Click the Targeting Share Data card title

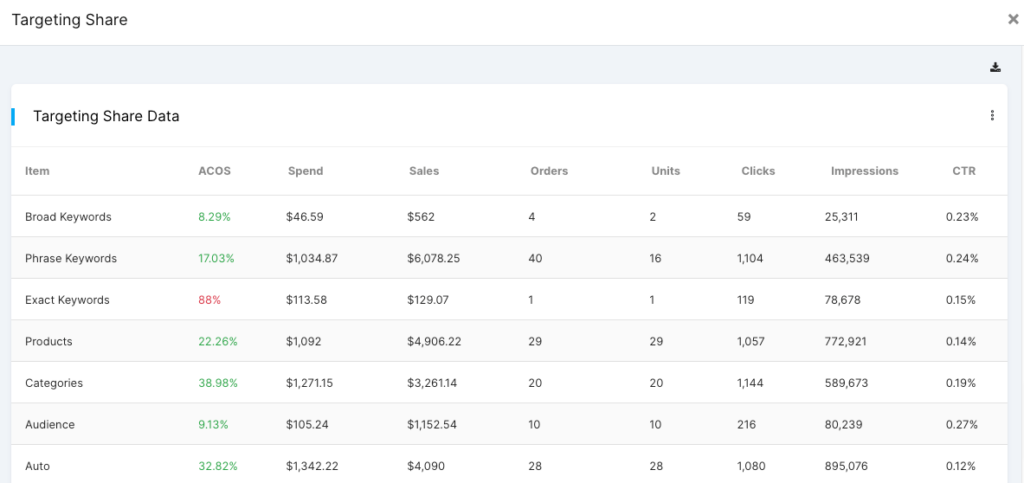click(106, 116)
